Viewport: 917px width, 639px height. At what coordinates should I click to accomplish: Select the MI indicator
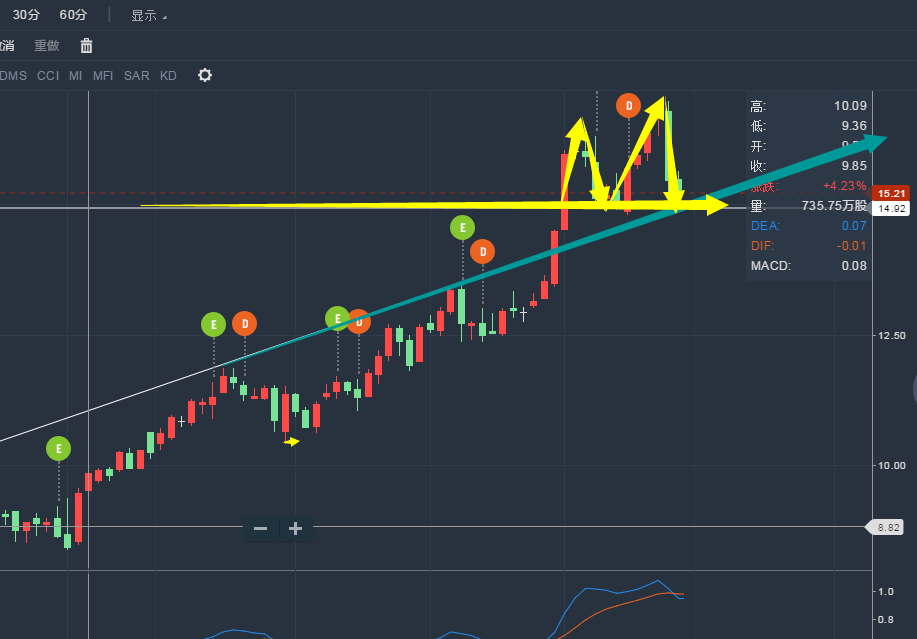pyautogui.click(x=75, y=75)
